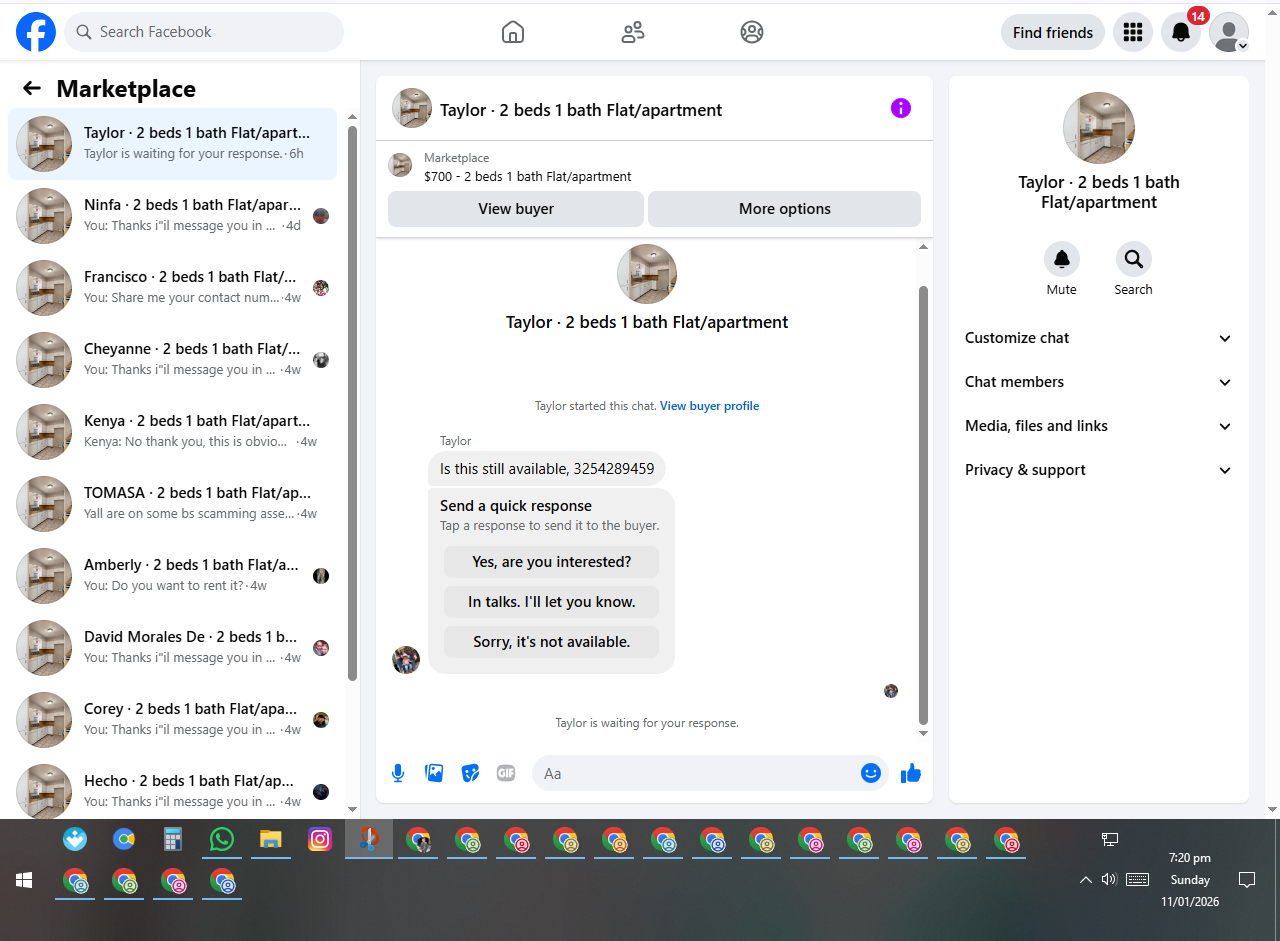Open the Kenya conversation

pos(173,432)
